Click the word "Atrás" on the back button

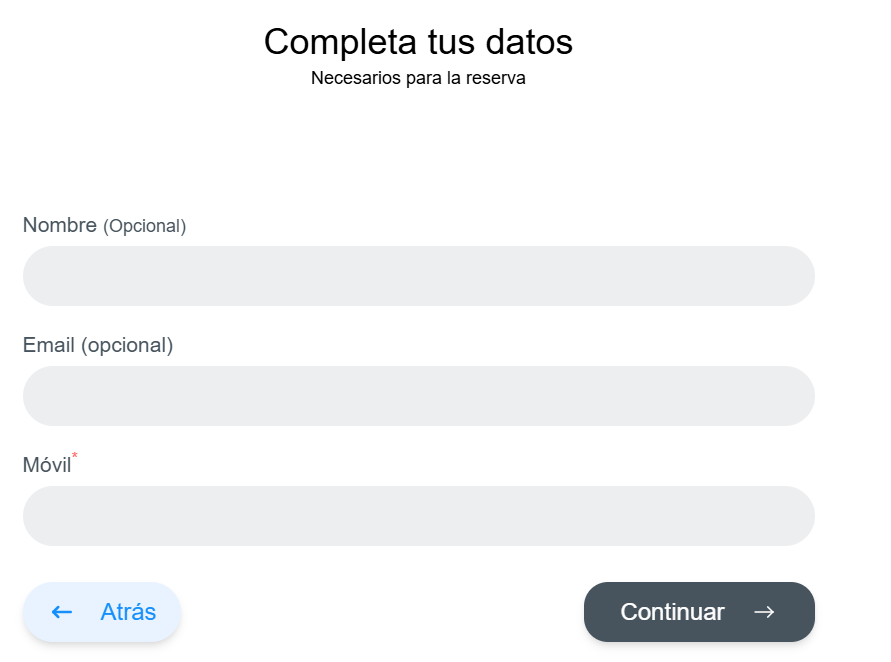[128, 612]
